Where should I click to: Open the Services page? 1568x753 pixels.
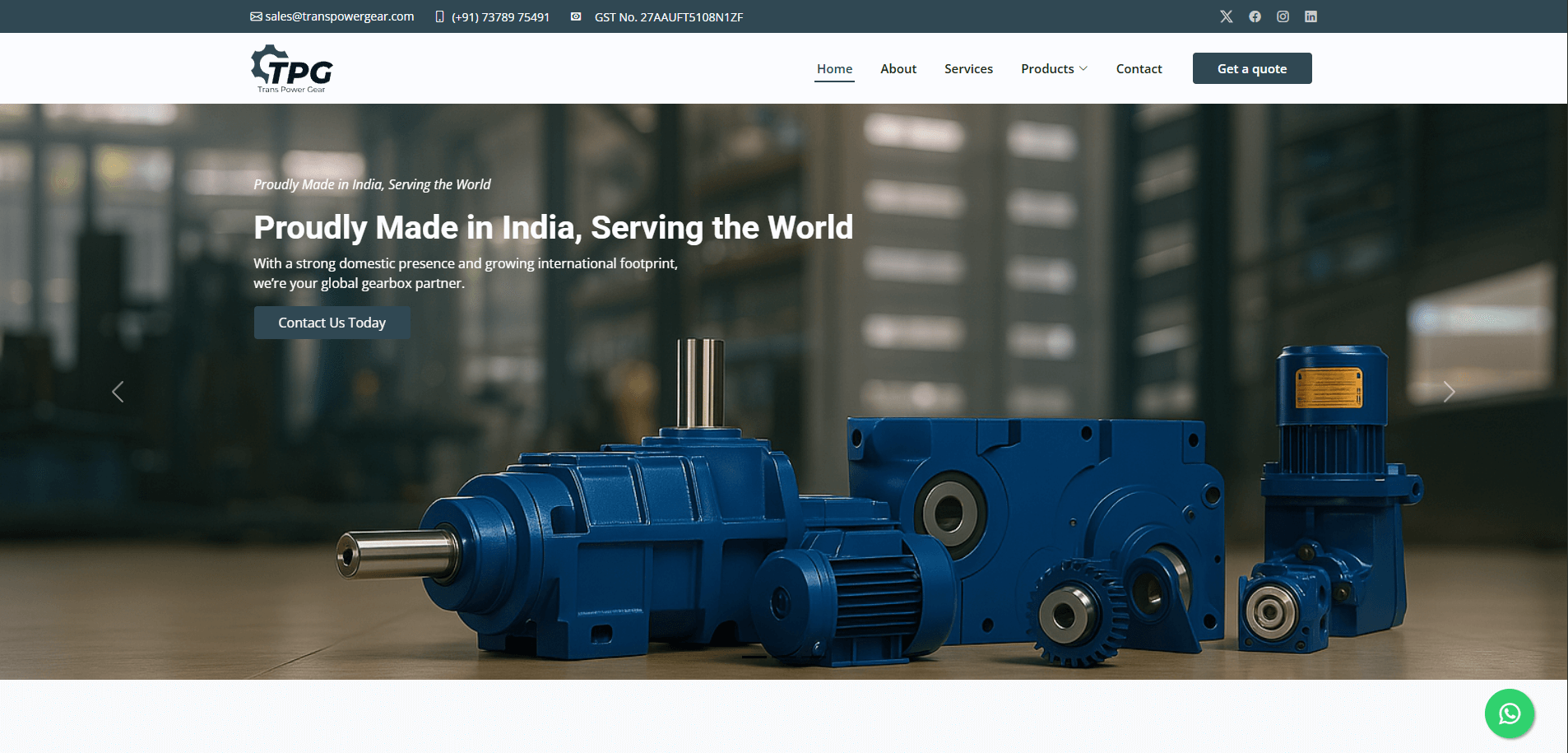point(968,69)
